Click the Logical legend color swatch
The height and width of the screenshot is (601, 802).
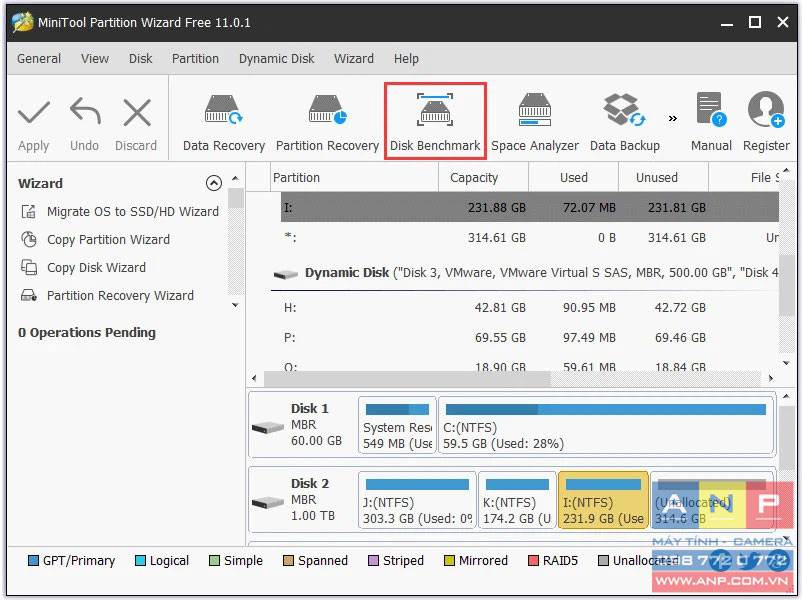coord(140,561)
